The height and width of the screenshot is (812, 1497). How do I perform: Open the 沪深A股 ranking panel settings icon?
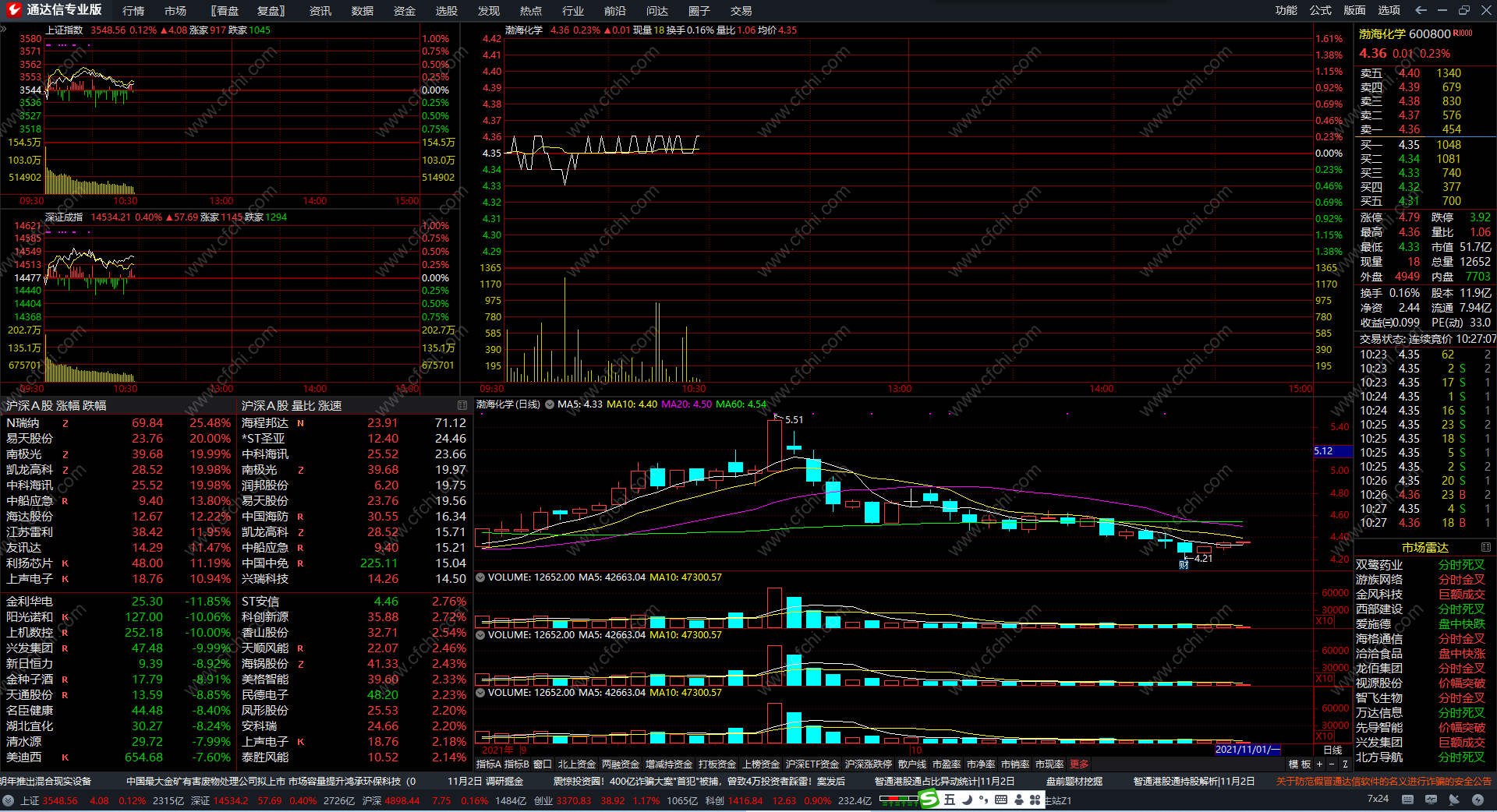point(462,405)
